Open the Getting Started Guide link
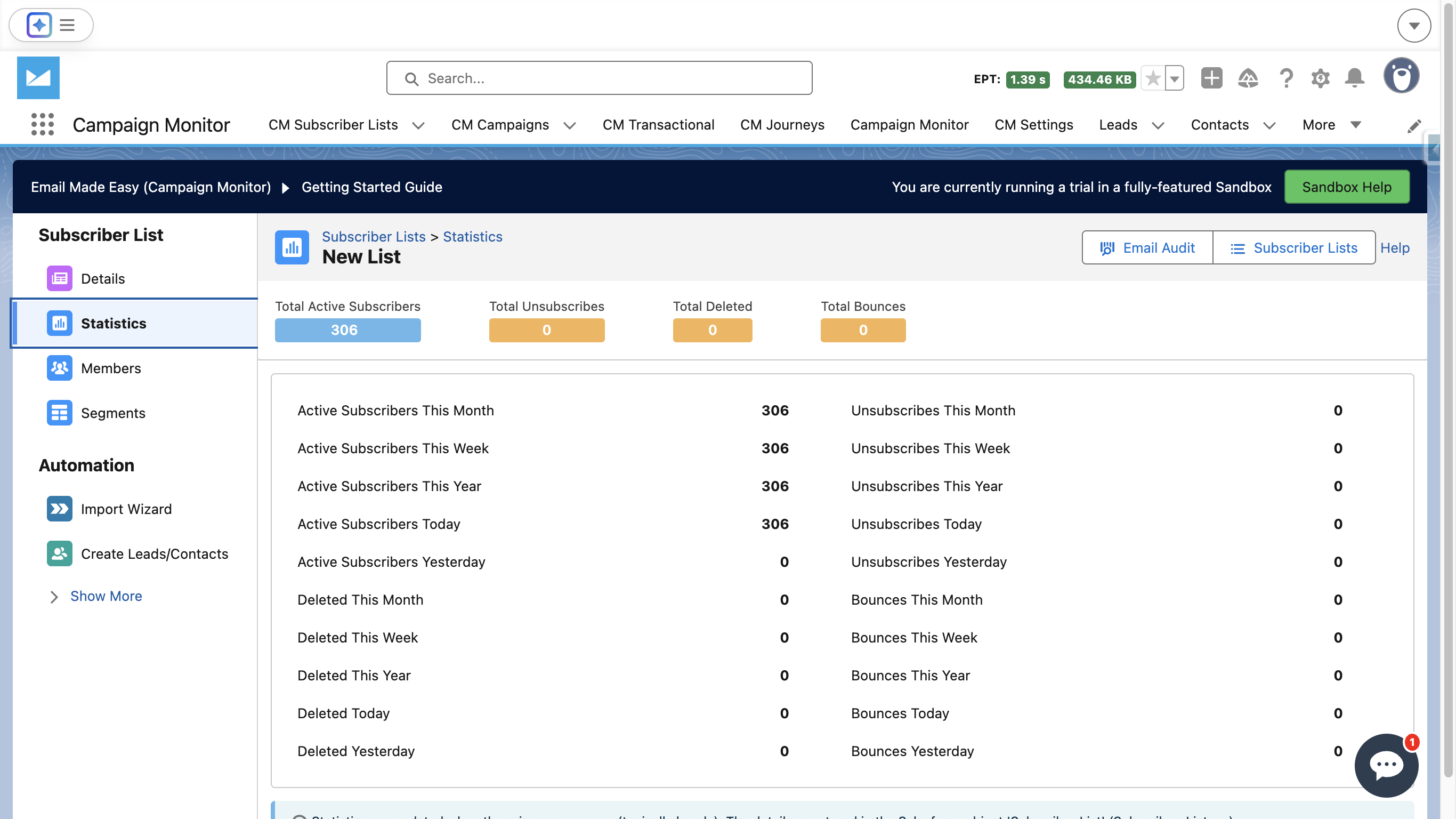The image size is (1456, 819). pyautogui.click(x=372, y=187)
